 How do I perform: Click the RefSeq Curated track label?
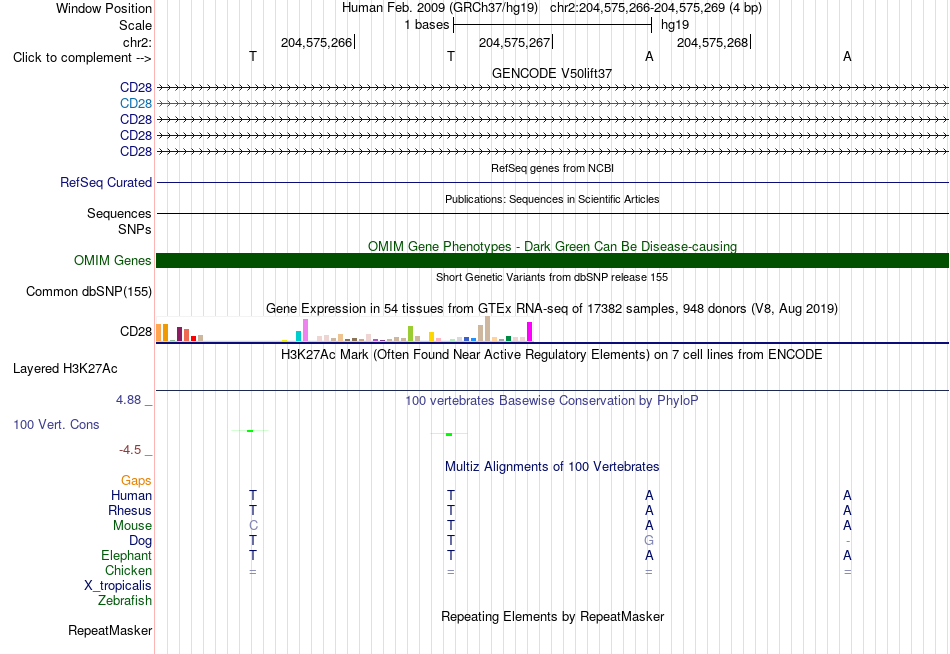click(106, 182)
